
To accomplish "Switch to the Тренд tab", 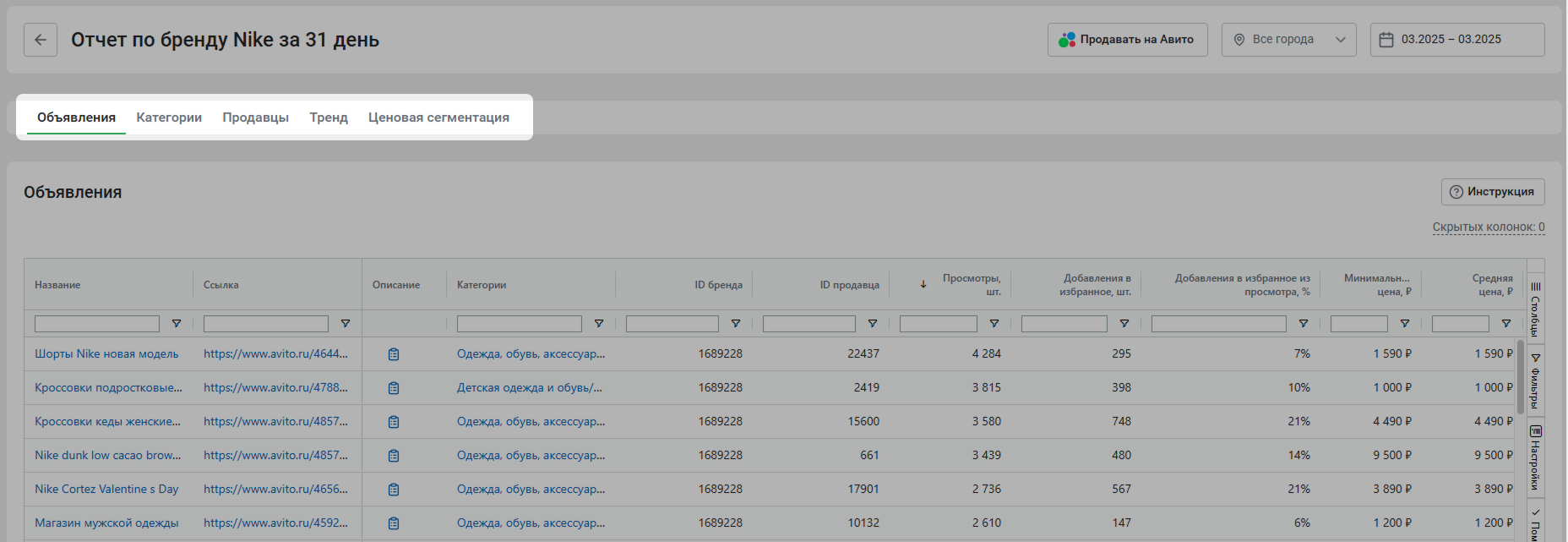I will click(x=329, y=118).
